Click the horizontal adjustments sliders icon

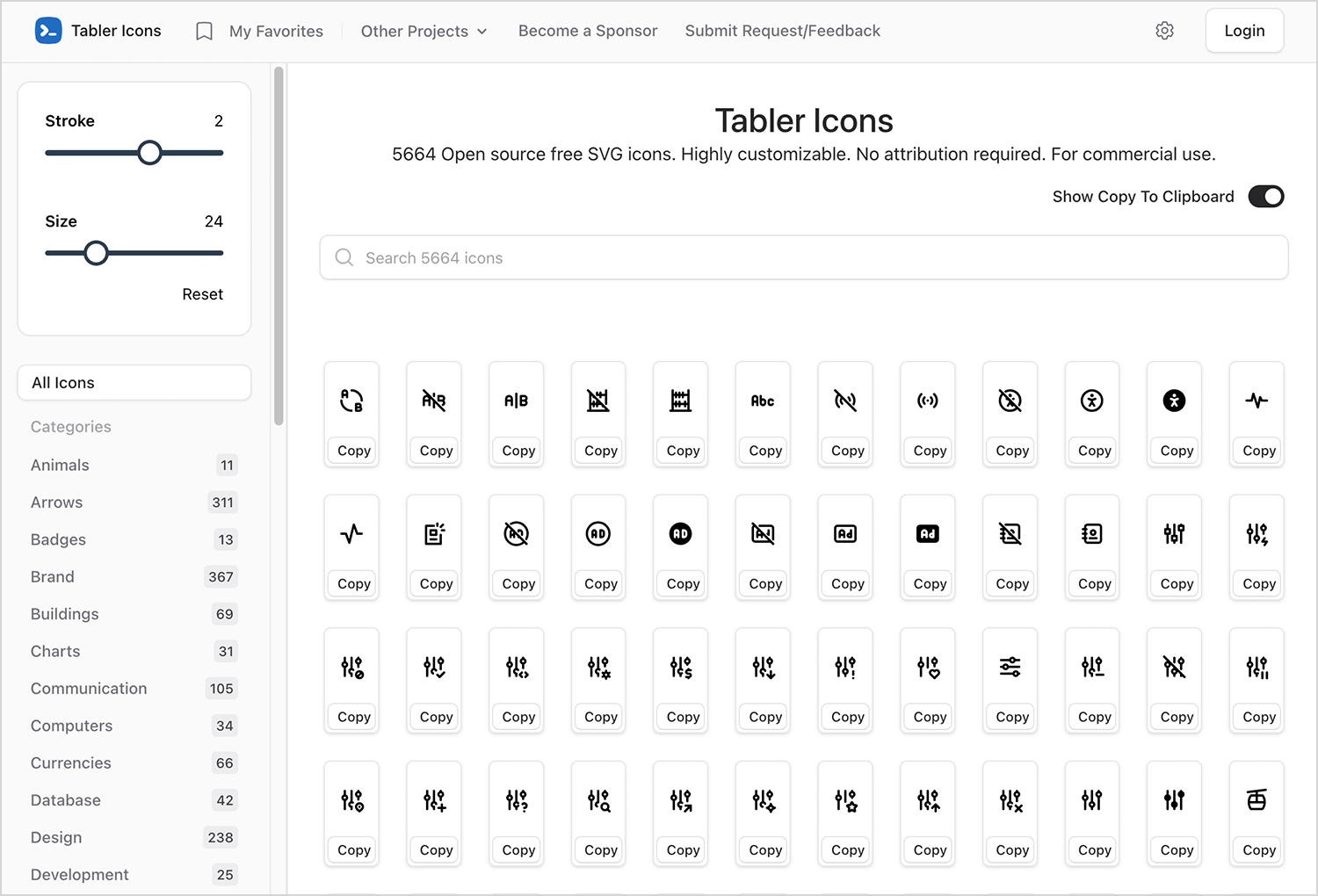coord(1010,667)
